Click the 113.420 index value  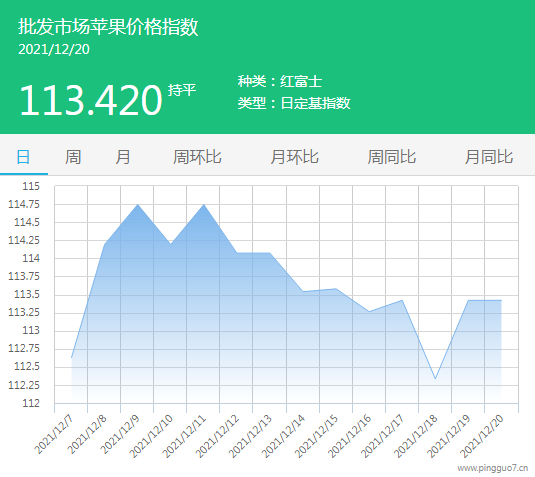click(x=91, y=100)
